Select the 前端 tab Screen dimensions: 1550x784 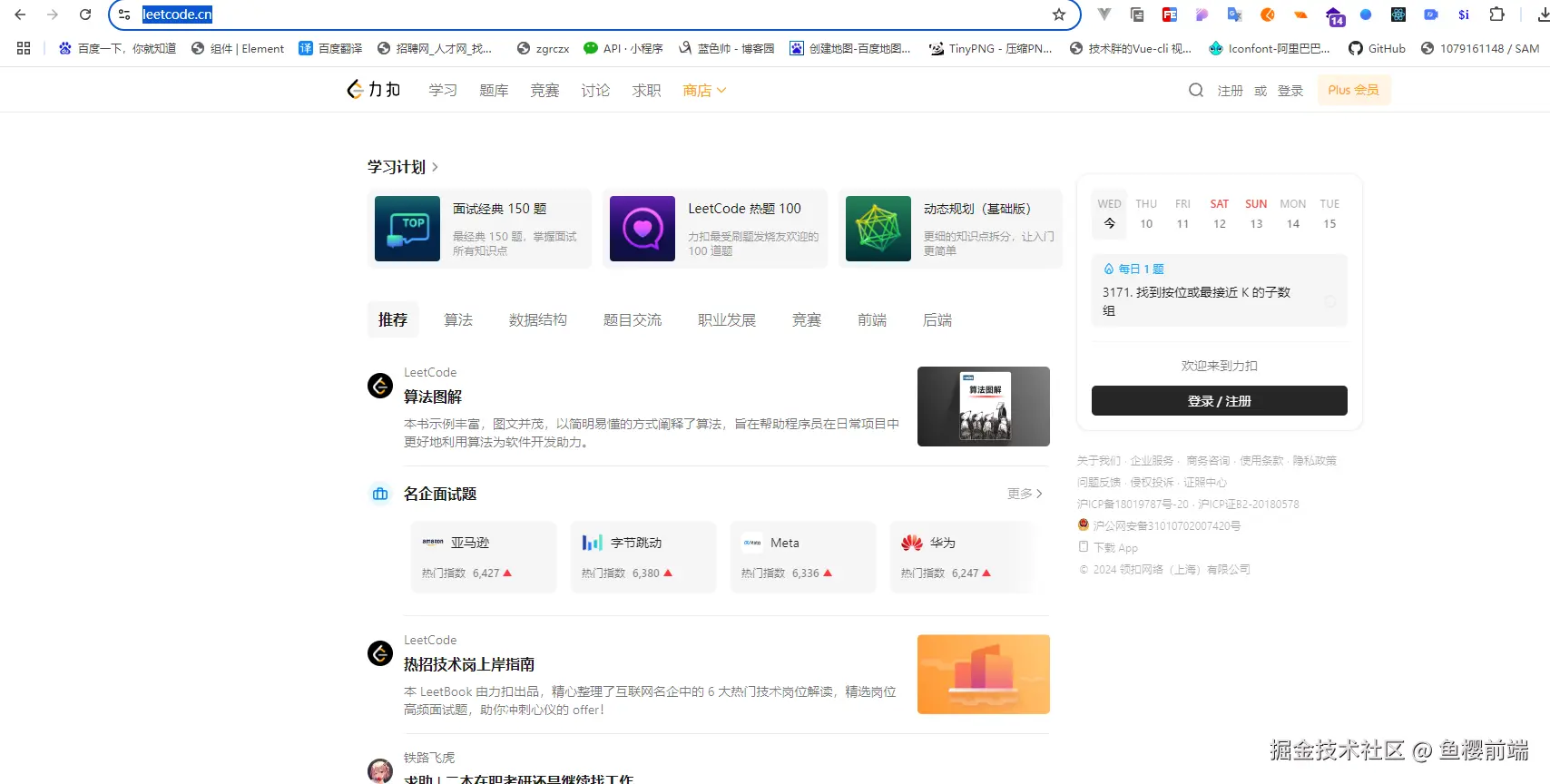(872, 319)
